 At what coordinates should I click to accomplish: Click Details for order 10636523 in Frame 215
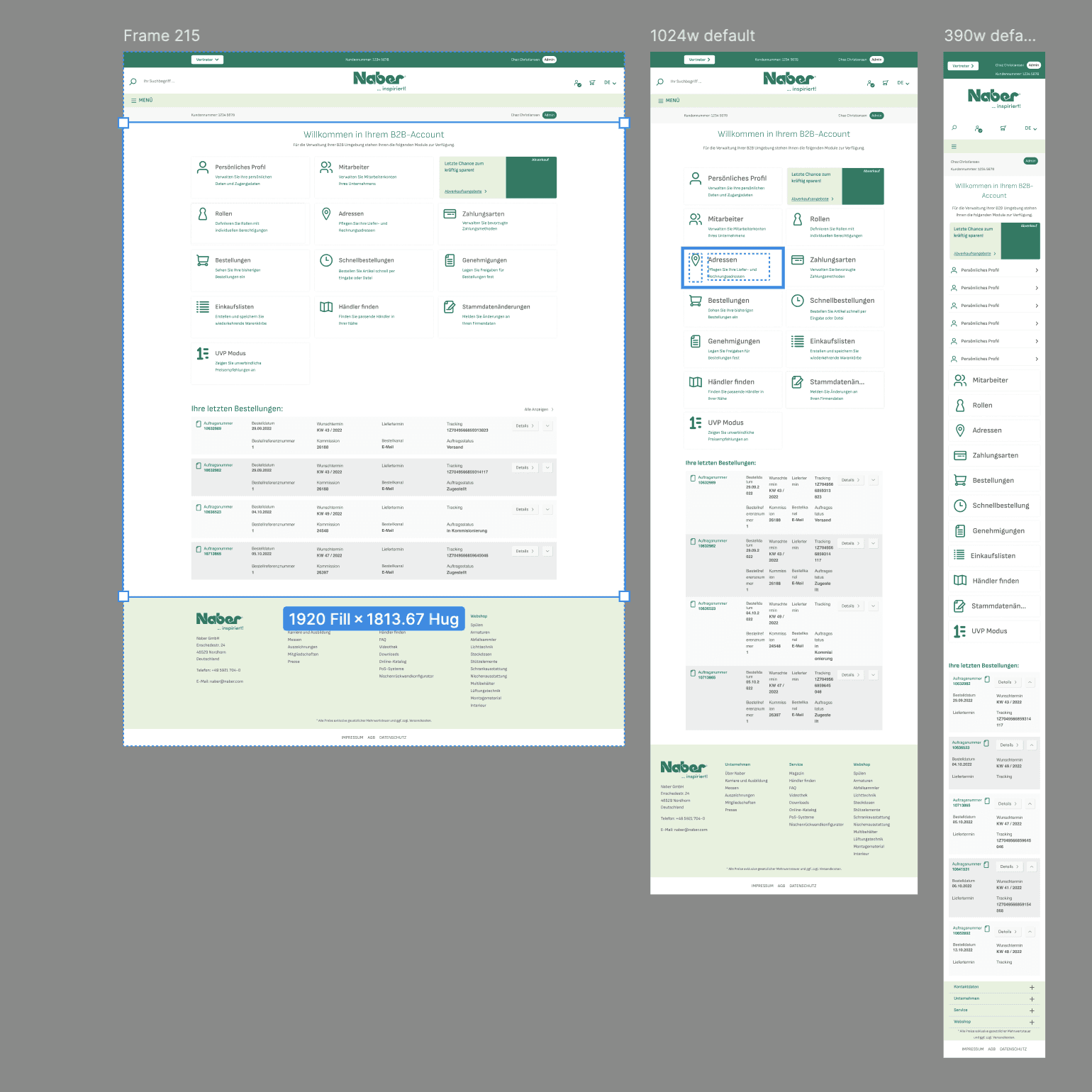click(525, 510)
